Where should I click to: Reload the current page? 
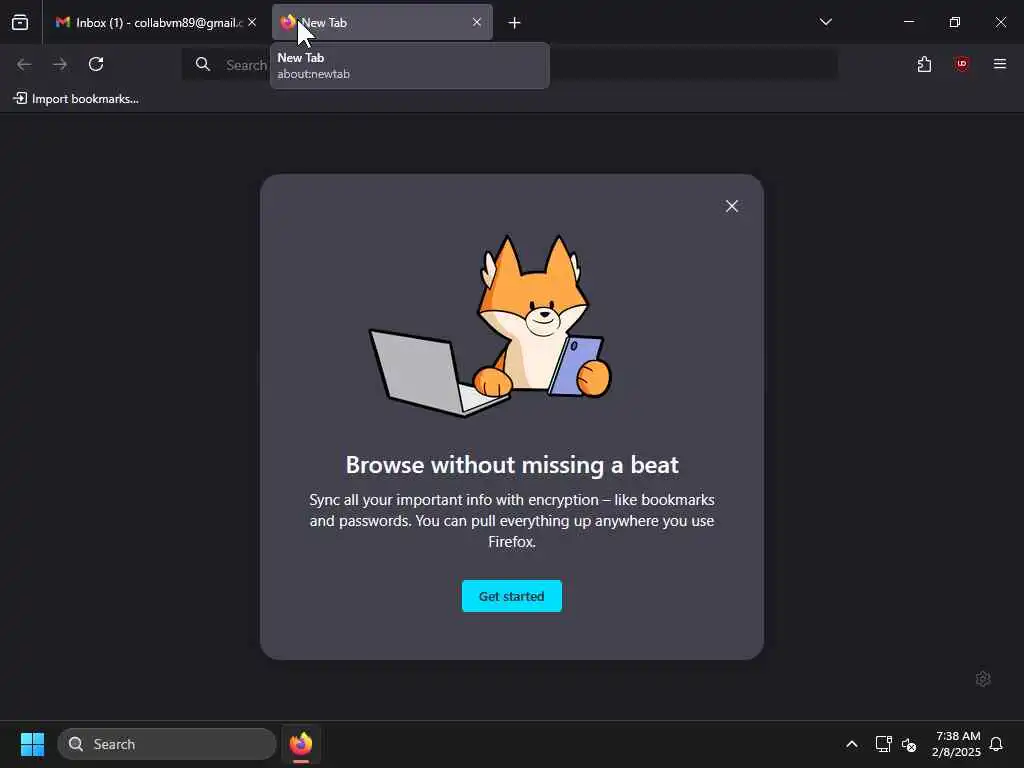[x=96, y=64]
